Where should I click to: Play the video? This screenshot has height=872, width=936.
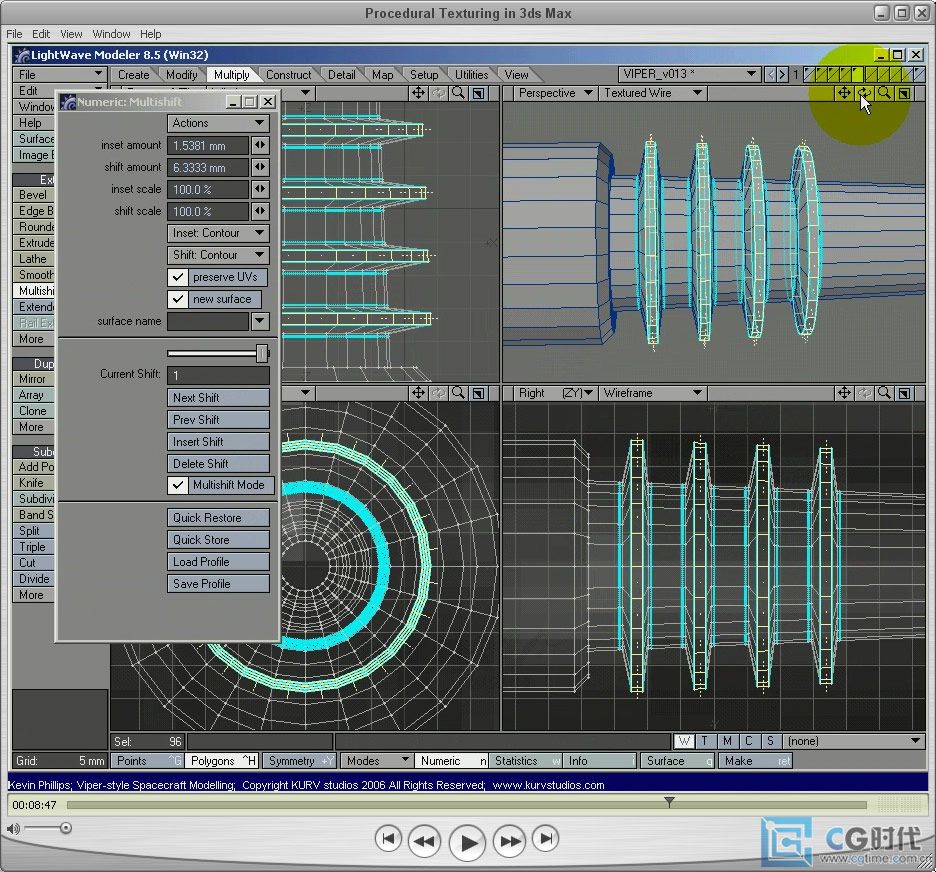click(467, 843)
